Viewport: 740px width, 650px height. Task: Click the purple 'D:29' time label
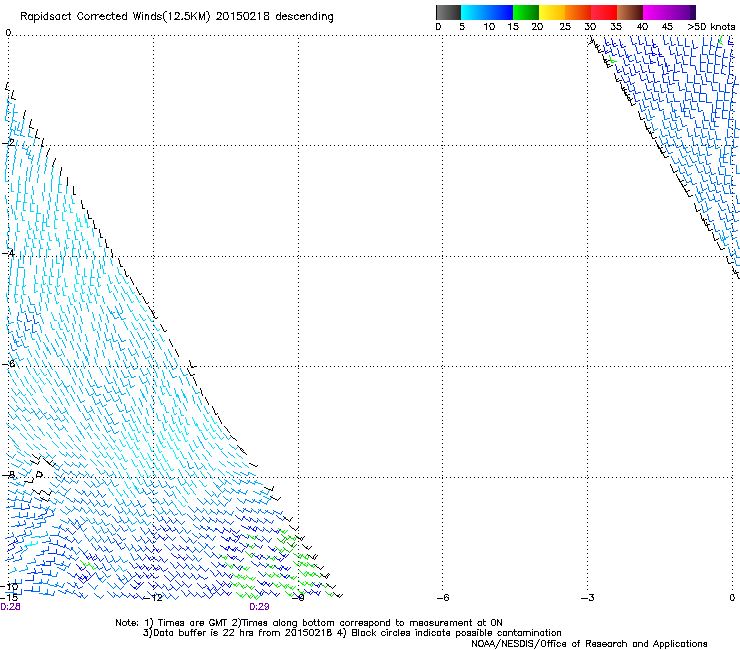pos(260,607)
